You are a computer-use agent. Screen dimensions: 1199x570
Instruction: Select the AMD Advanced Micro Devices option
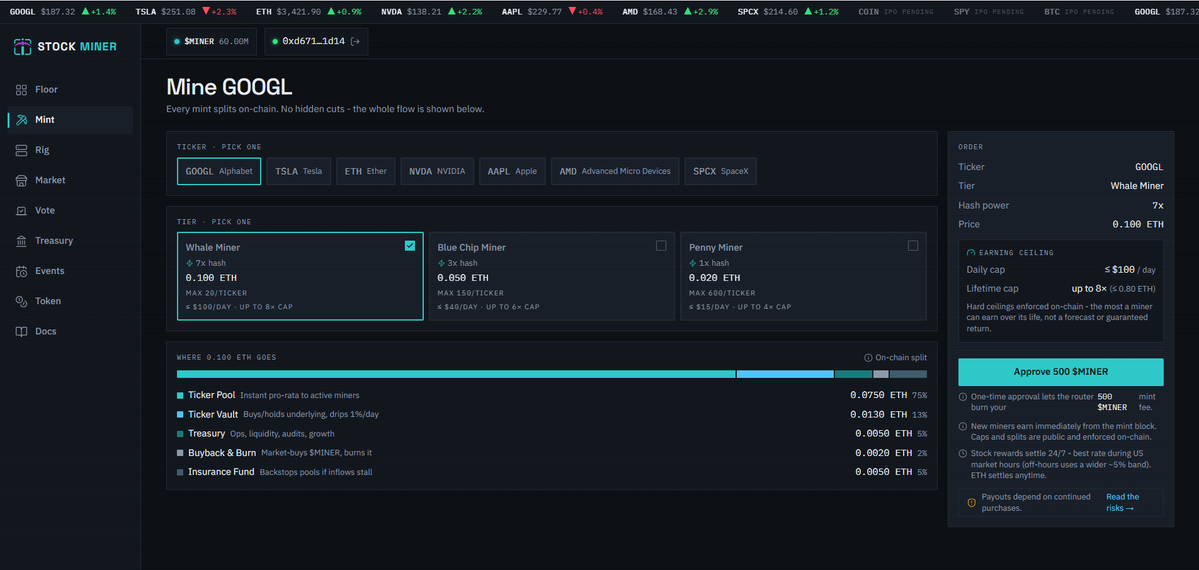click(615, 171)
